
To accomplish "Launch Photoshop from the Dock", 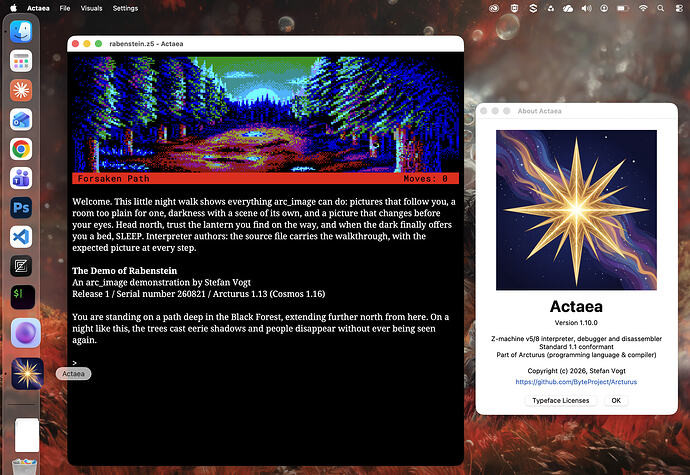I will [21, 207].
